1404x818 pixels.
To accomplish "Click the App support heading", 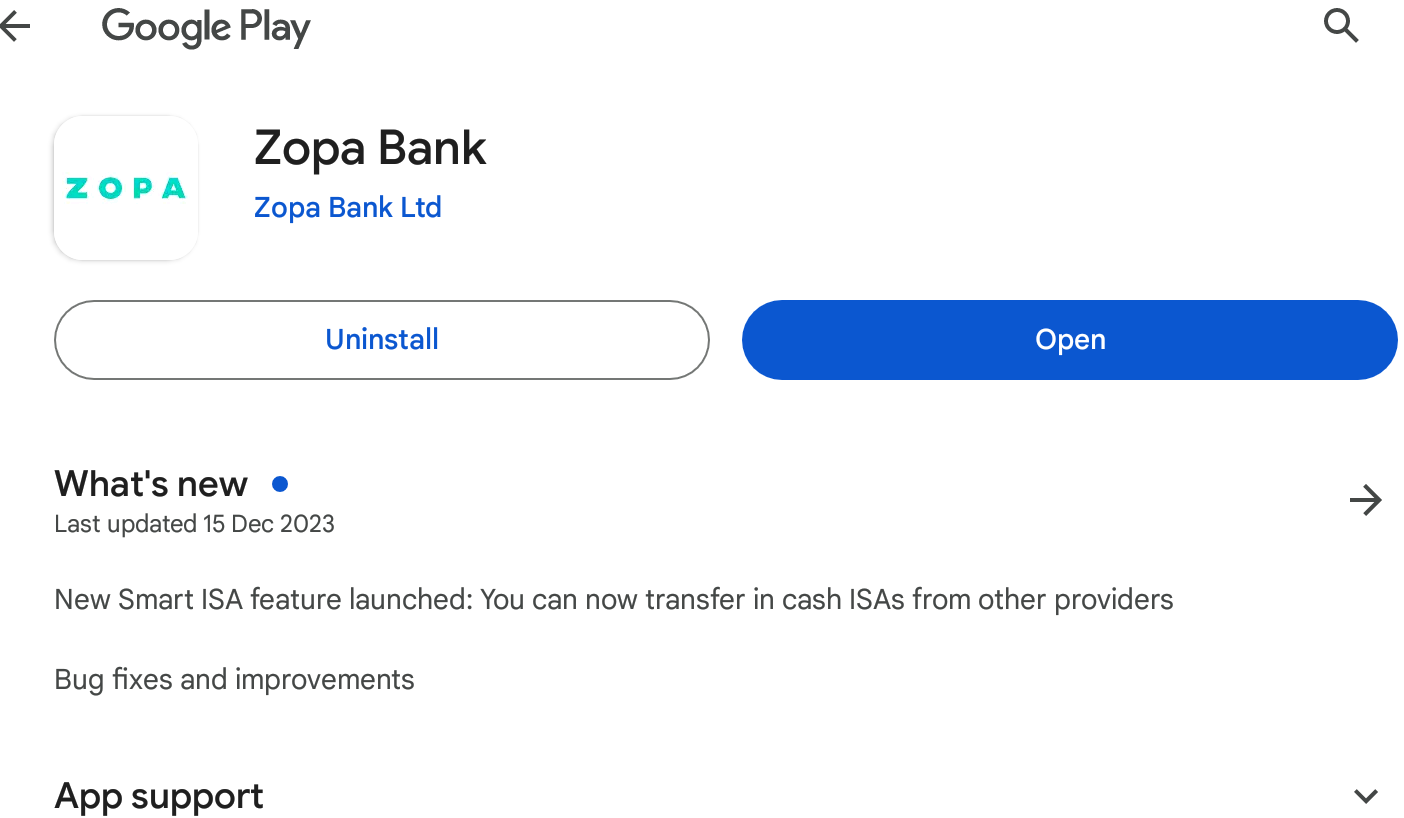I will click(159, 796).
